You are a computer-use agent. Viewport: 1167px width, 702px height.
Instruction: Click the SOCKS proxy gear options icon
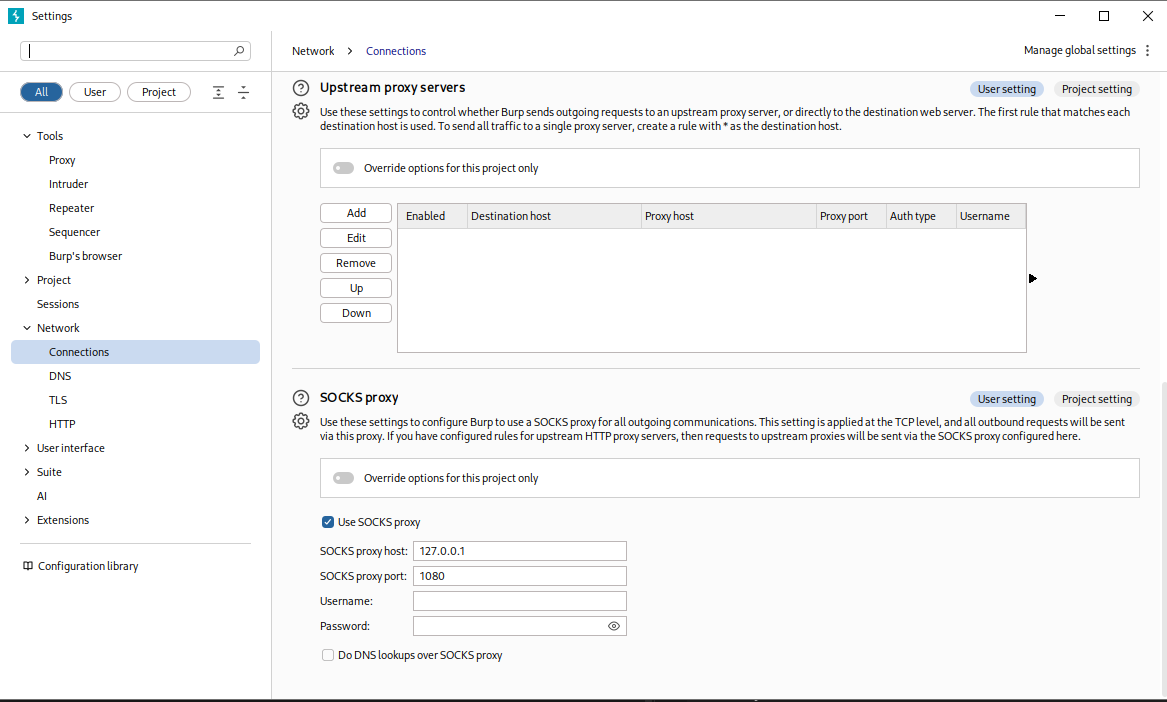[301, 421]
